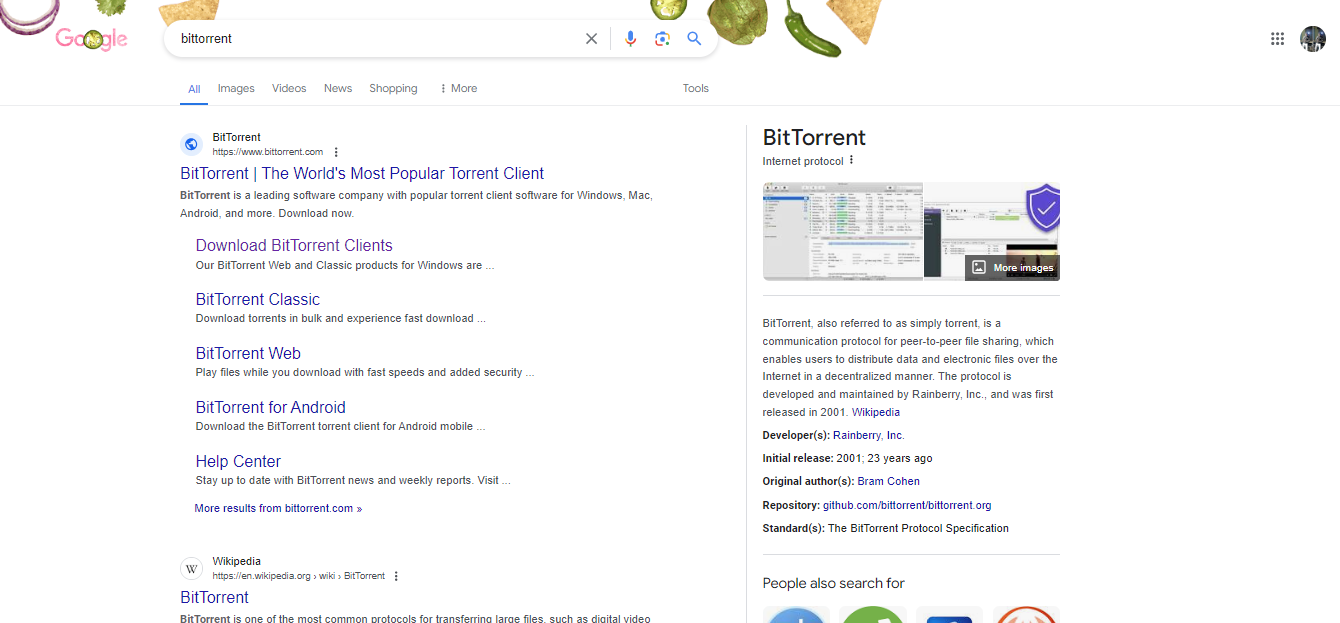Open the three-dot menu beside Wikipedia URL
This screenshot has height=623, width=1340.
tap(396, 576)
